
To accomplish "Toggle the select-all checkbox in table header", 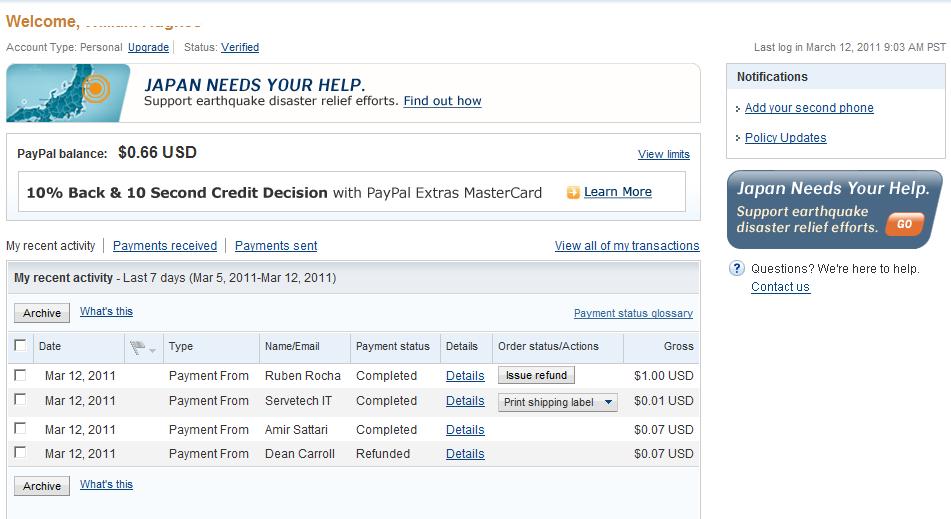I will coord(20,345).
